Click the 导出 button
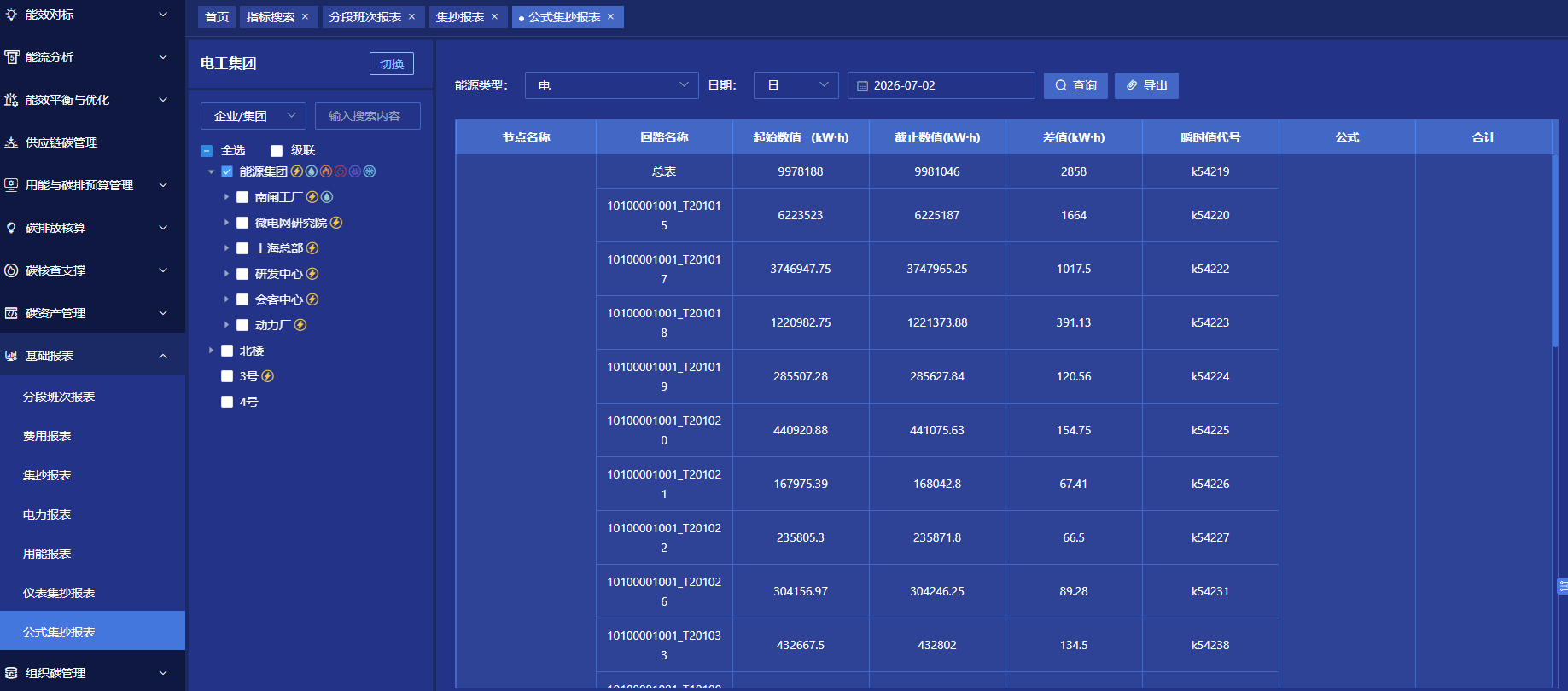Viewport: 1568px width, 691px height. [1146, 85]
